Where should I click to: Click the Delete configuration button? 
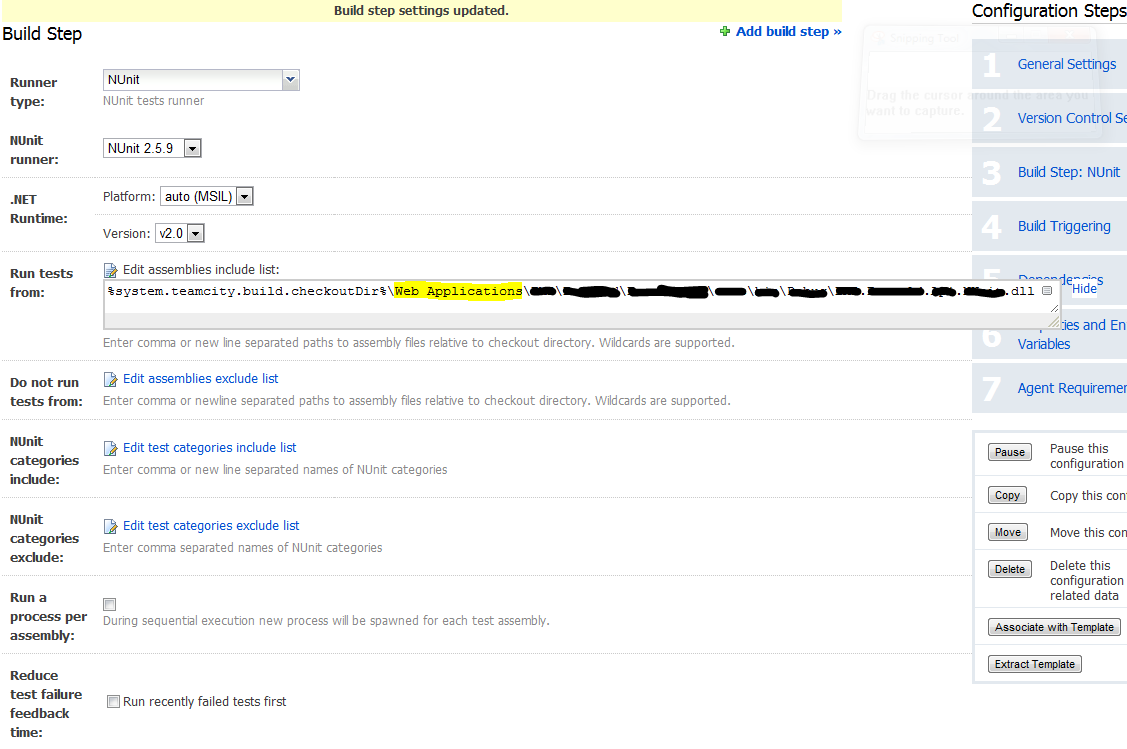point(1010,569)
